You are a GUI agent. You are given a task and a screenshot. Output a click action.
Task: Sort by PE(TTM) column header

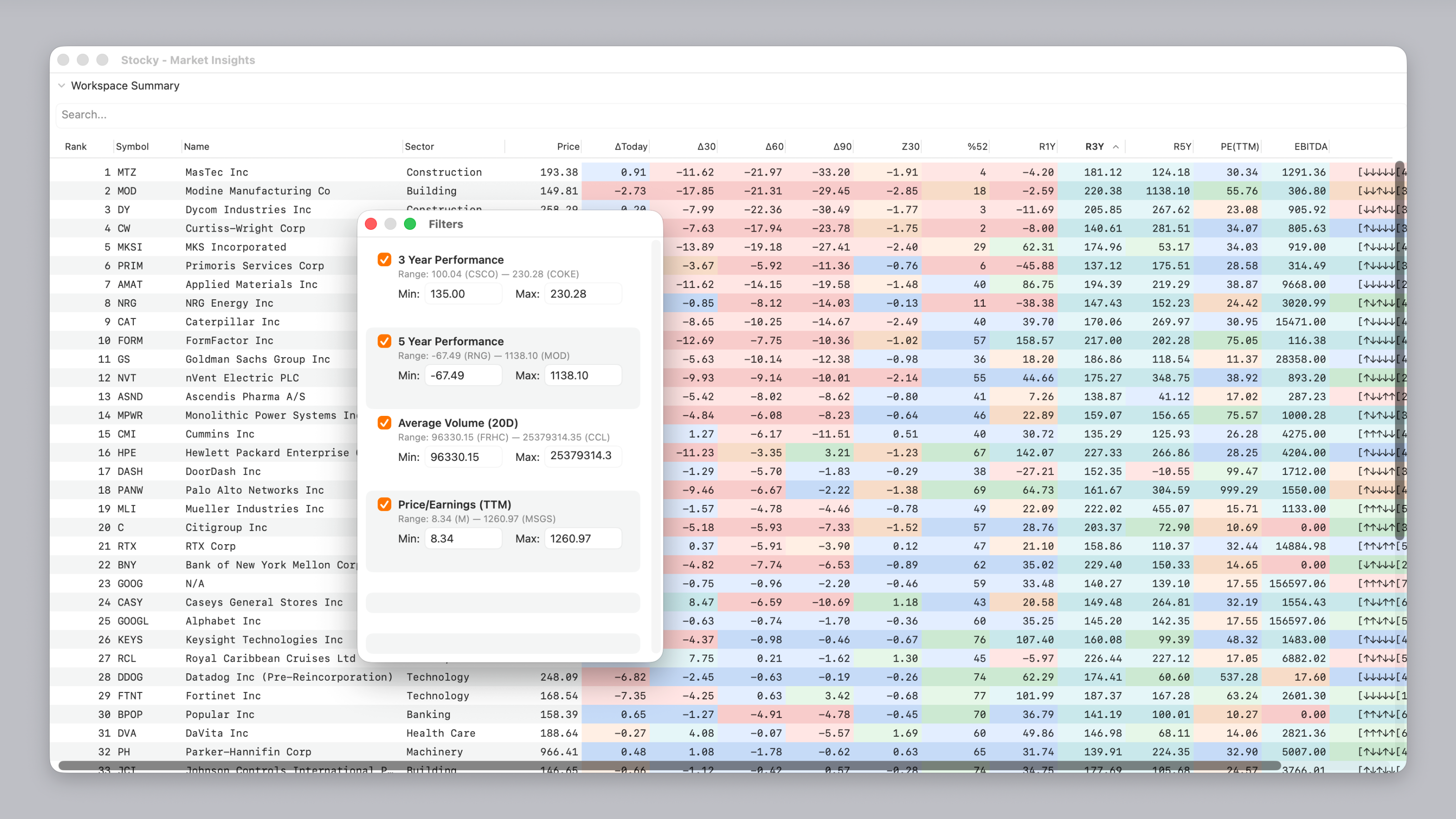(x=1240, y=147)
